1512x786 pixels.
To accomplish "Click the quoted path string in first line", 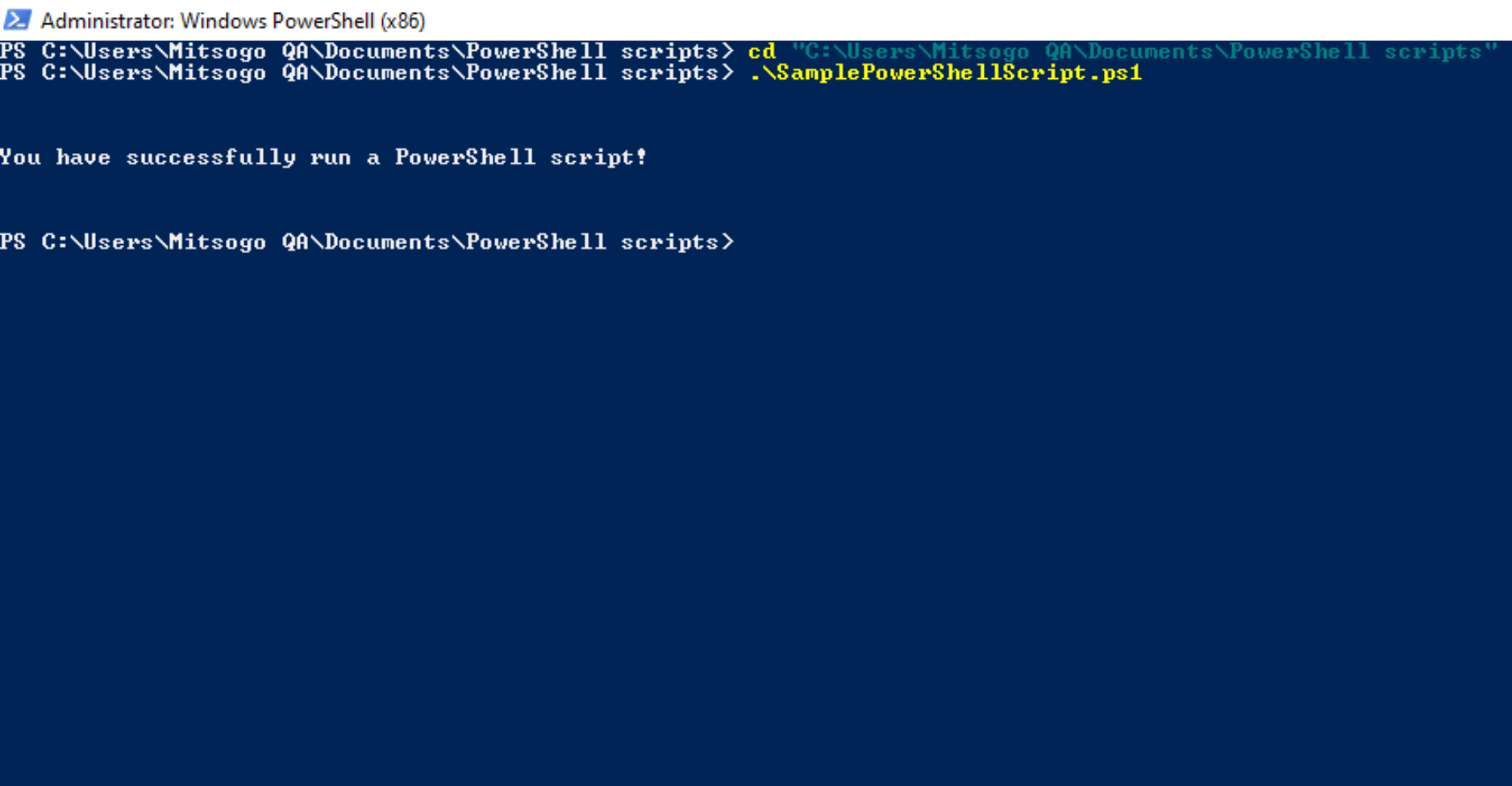I will pos(1144,52).
